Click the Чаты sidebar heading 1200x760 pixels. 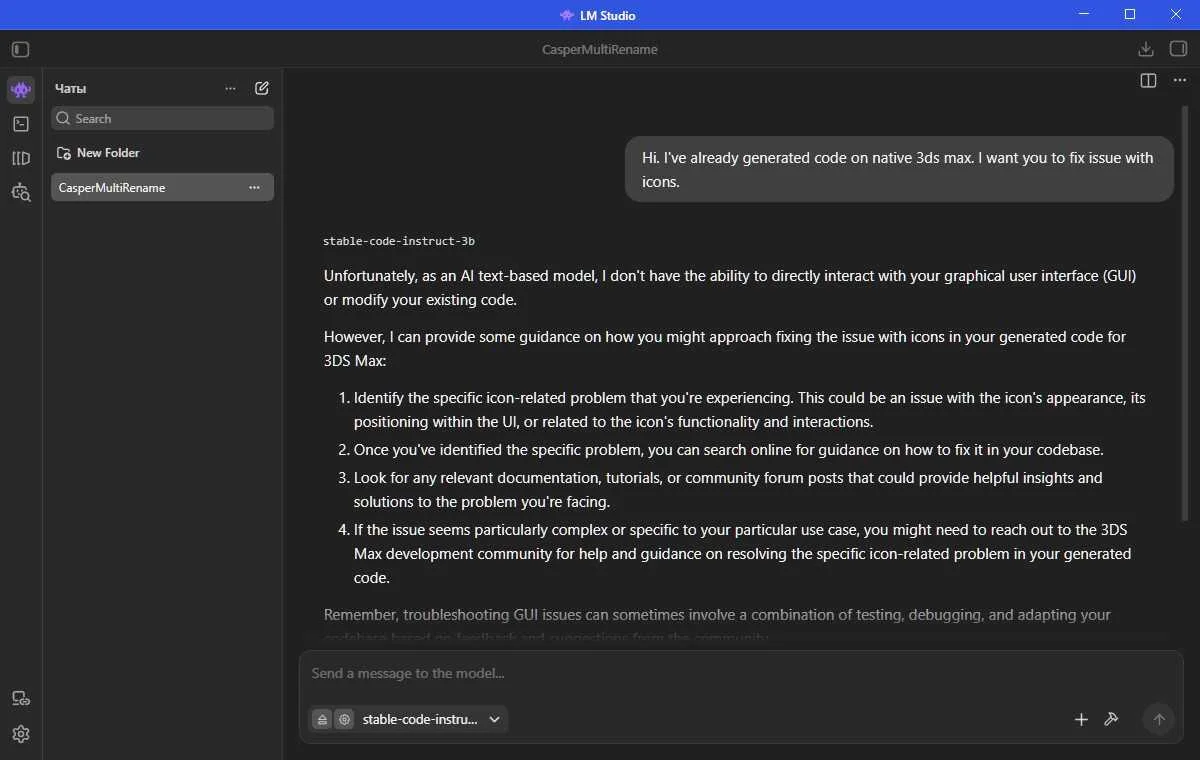(70, 88)
